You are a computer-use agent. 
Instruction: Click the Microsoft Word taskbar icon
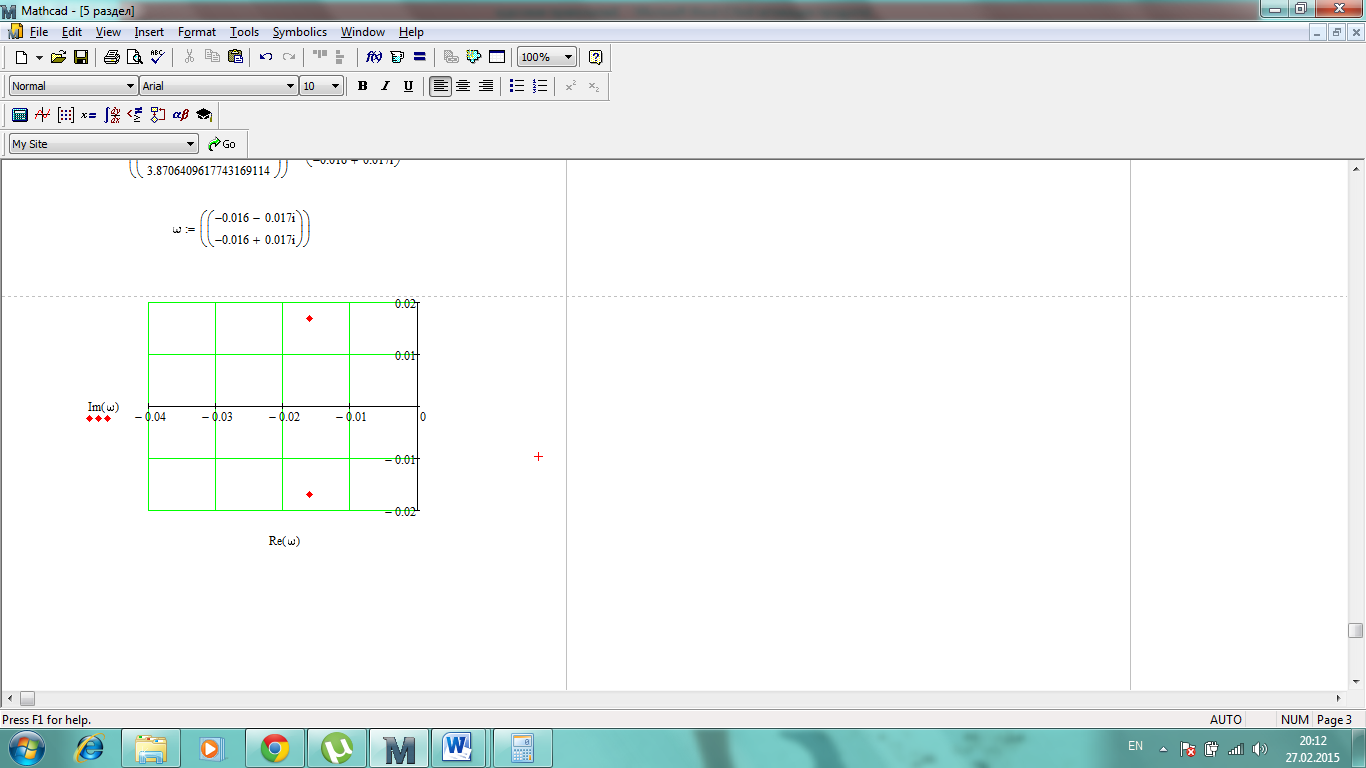click(x=459, y=747)
